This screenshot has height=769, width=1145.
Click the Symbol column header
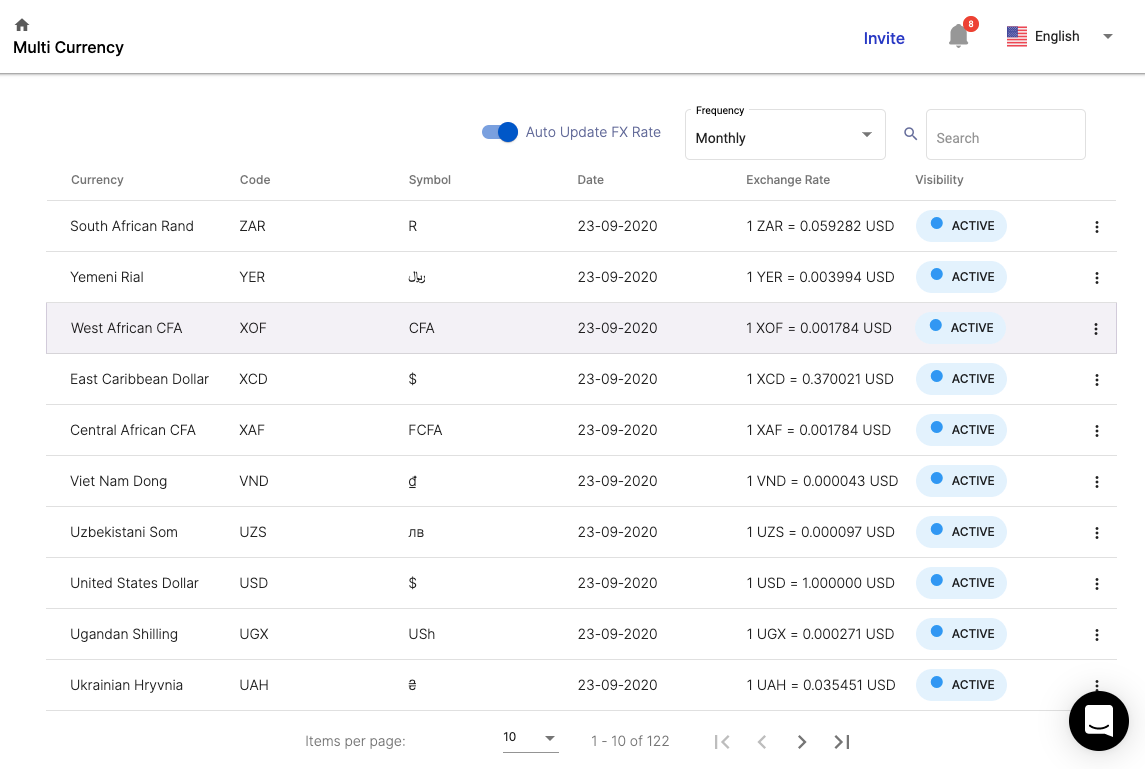(x=429, y=180)
